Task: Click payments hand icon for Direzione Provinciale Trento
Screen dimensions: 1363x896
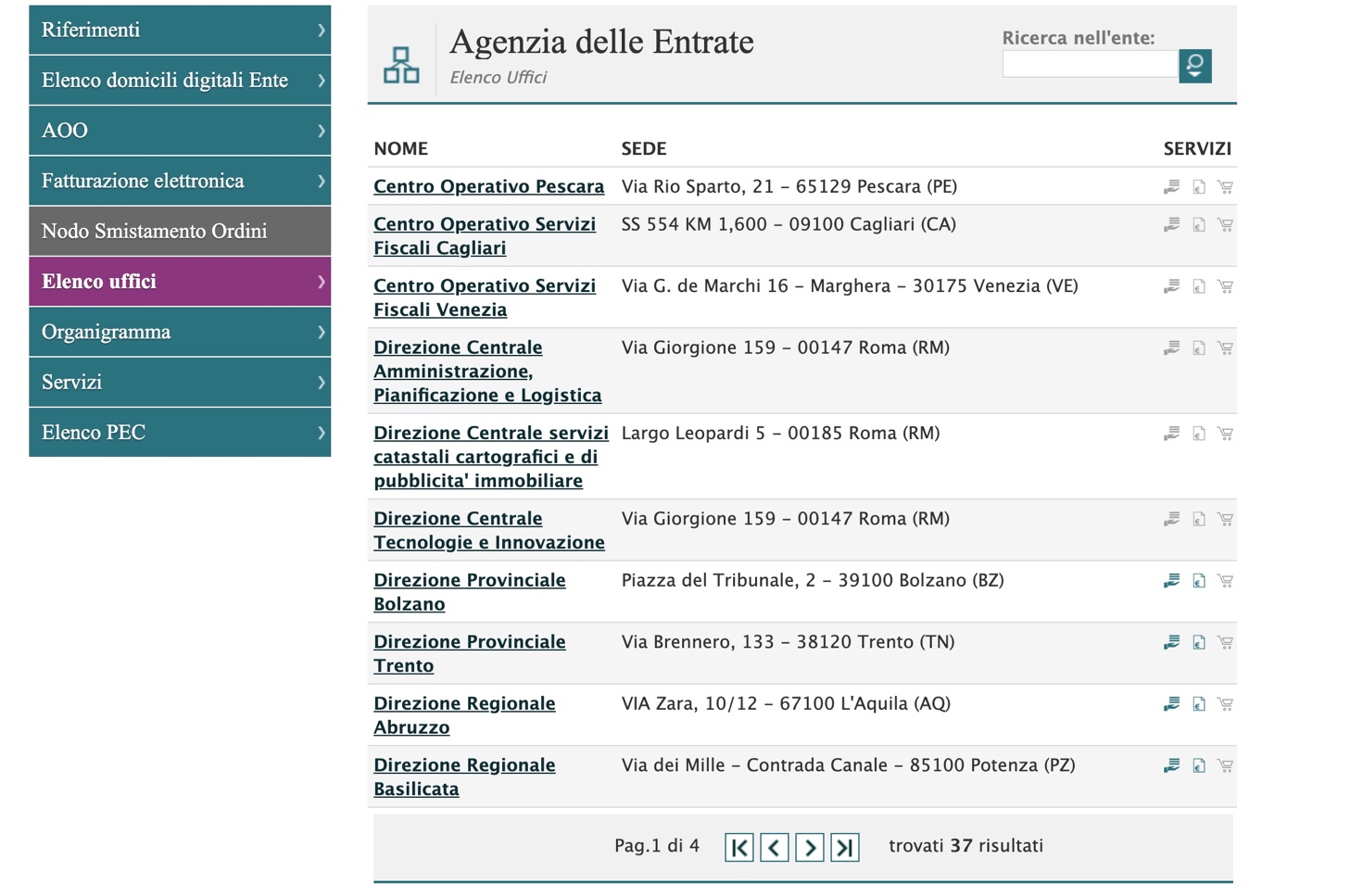Action: point(1171,643)
